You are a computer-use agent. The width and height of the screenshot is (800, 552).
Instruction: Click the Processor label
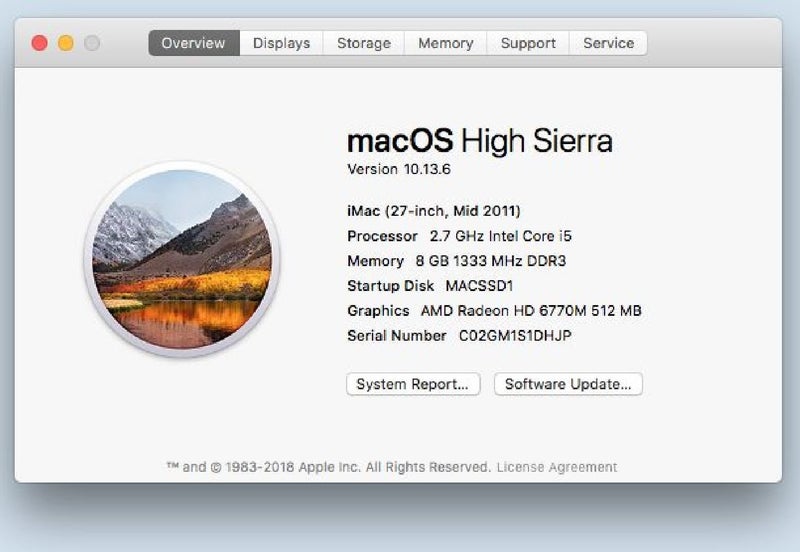coord(382,236)
